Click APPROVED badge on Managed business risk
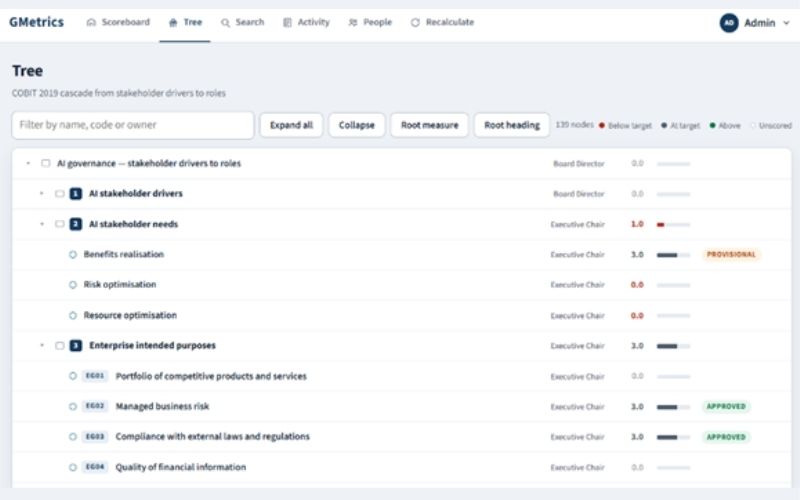This screenshot has height=500, width=800. click(726, 407)
